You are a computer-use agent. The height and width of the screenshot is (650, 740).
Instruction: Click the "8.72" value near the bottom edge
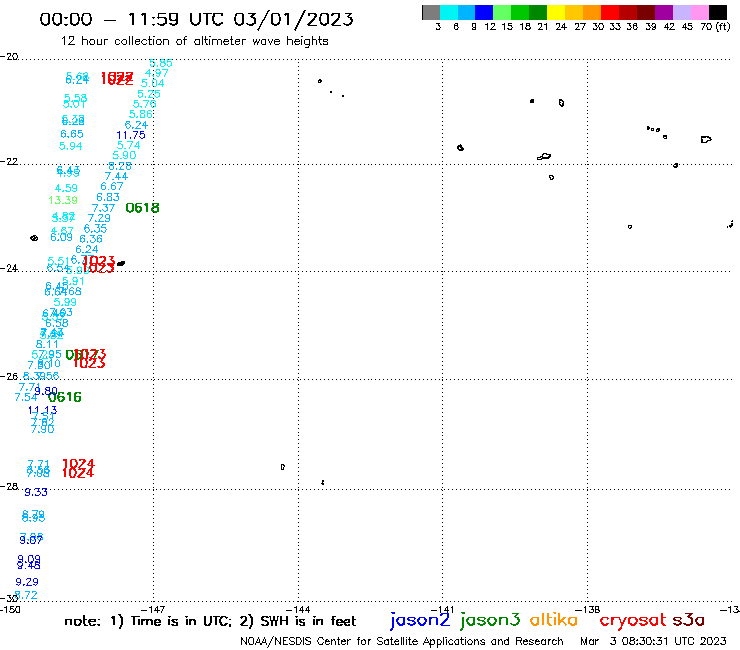pyautogui.click(x=26, y=595)
